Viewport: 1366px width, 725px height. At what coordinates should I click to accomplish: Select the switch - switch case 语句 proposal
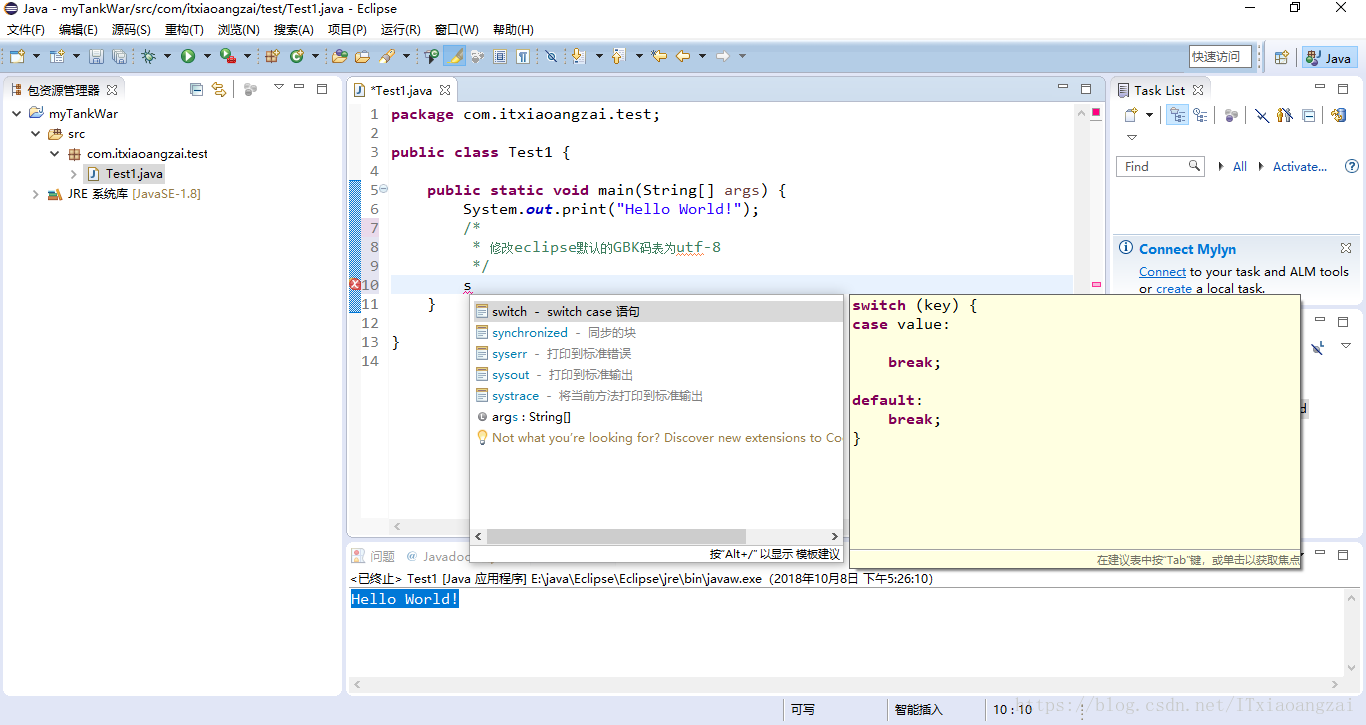click(x=658, y=312)
